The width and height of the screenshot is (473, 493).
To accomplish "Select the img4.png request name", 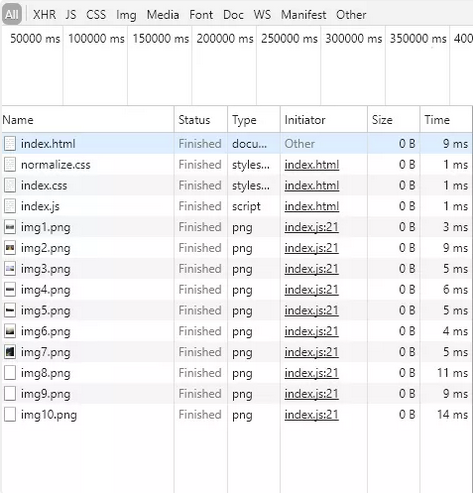I will (x=46, y=290).
